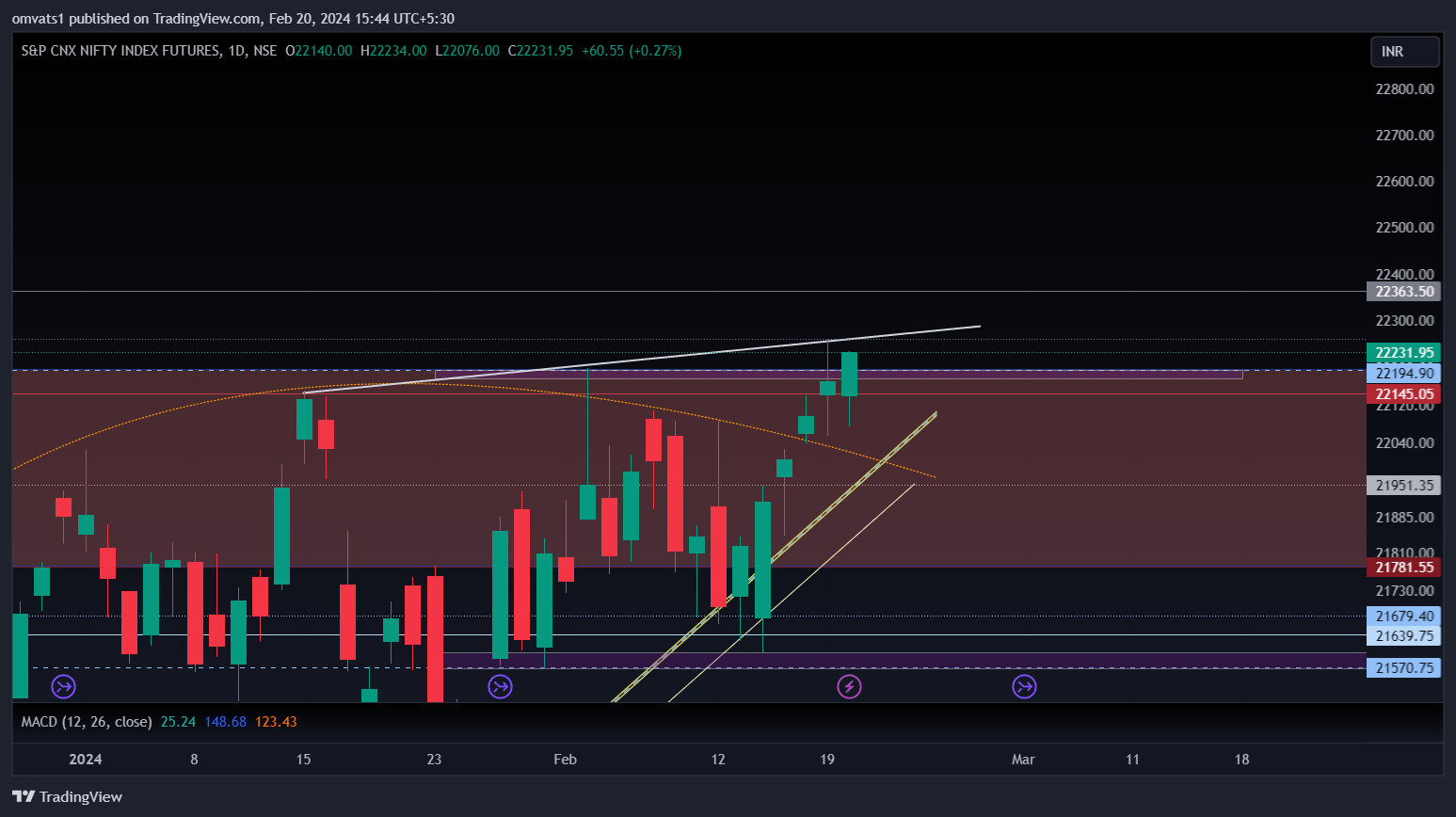The image size is (1456, 817).
Task: Click the 22500.00 axis value
Action: (x=1404, y=228)
